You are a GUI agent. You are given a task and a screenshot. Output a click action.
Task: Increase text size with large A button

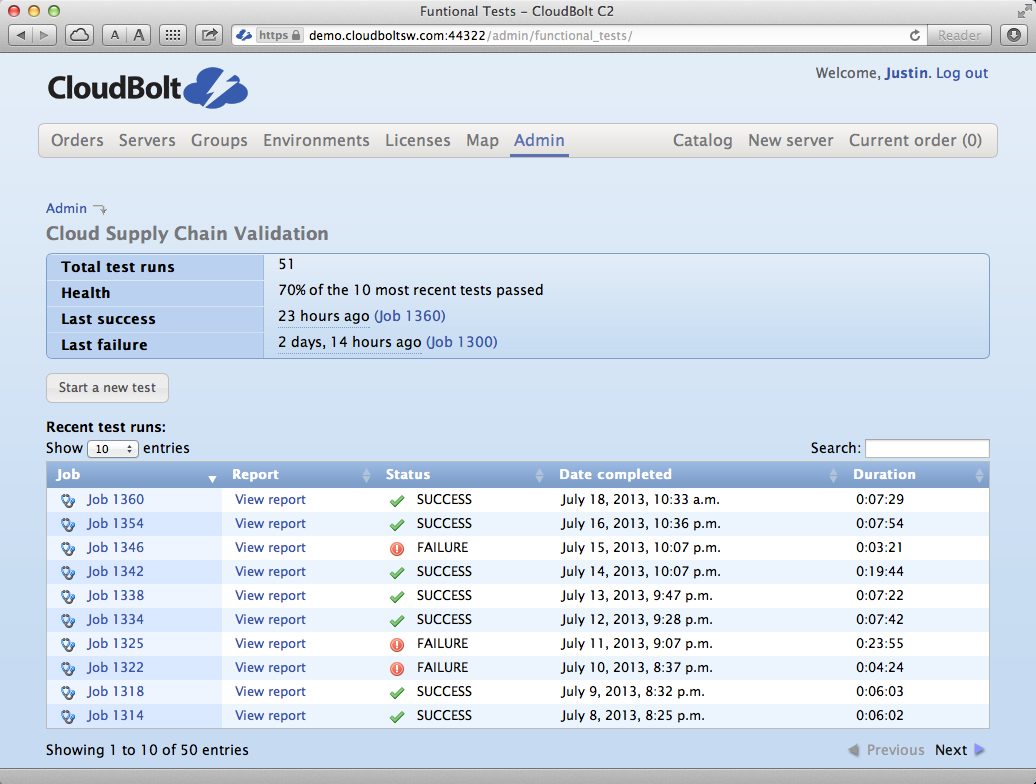coord(139,35)
